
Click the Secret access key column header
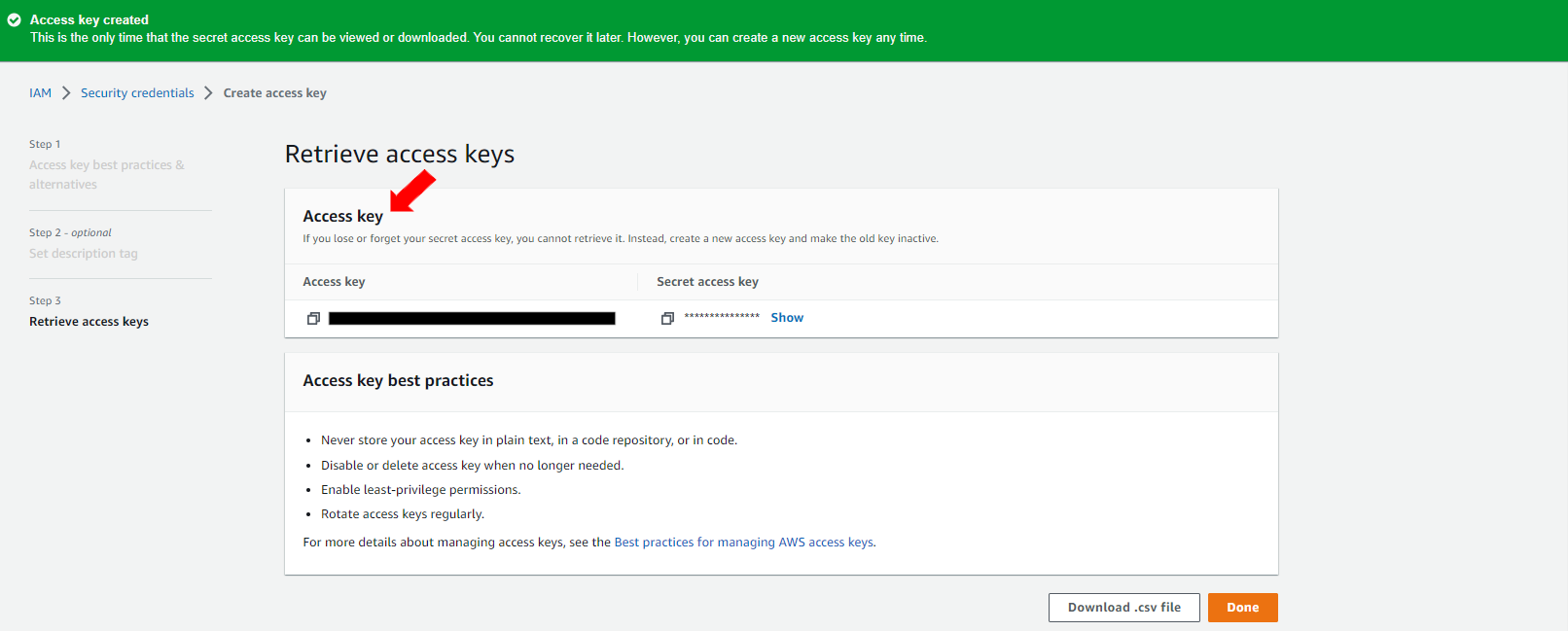(x=707, y=282)
